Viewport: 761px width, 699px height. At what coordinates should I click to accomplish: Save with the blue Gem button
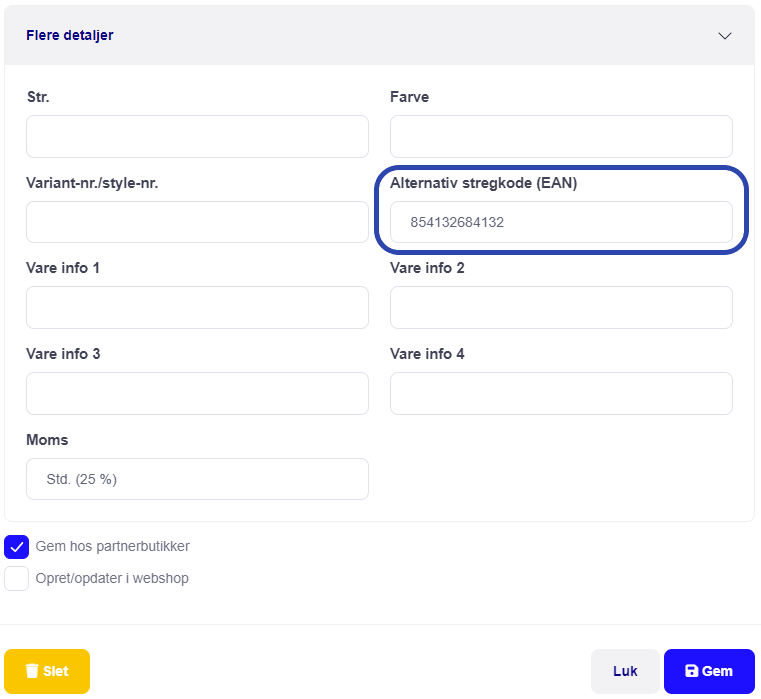pyautogui.click(x=709, y=671)
